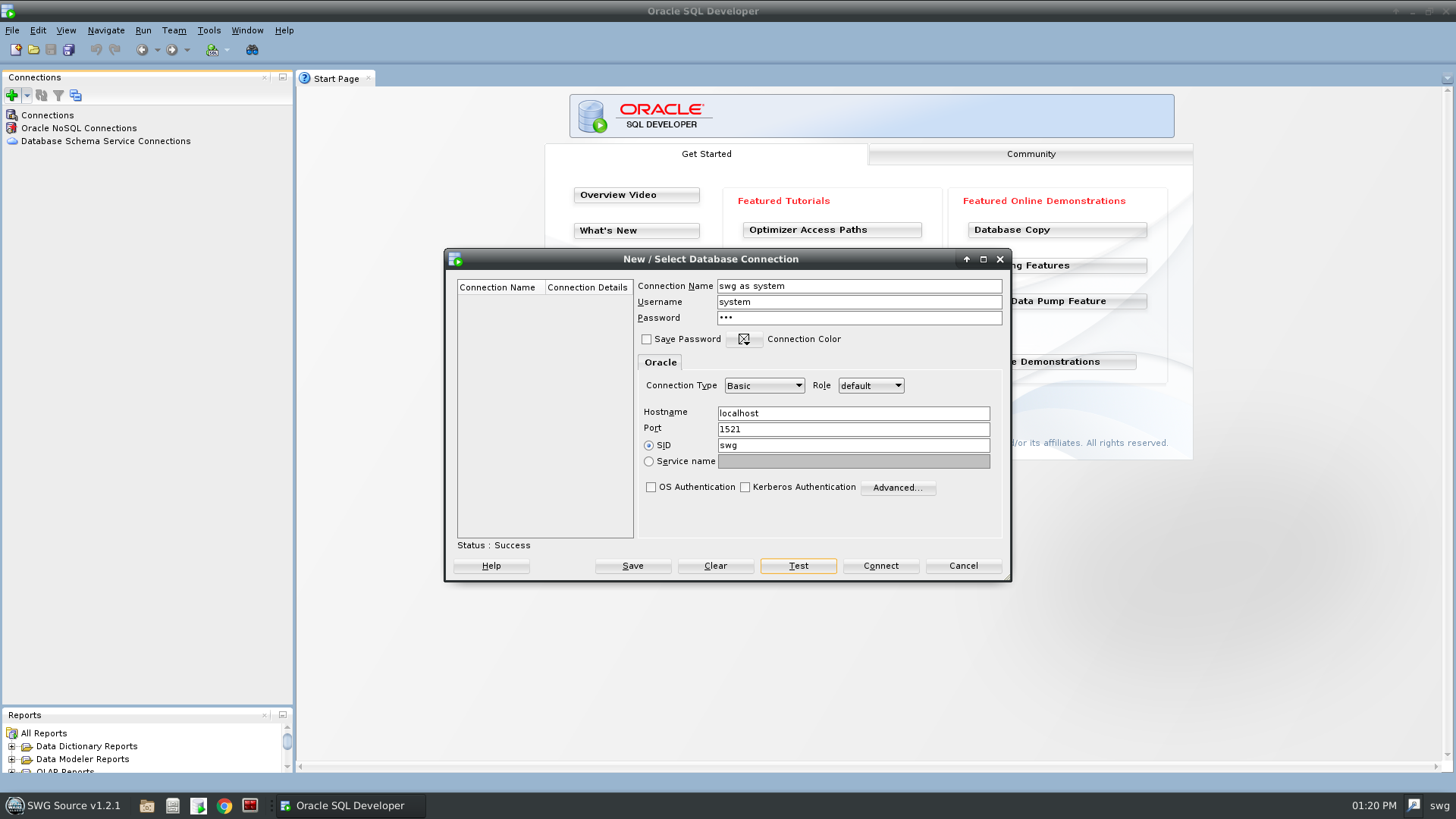Click the red terminal icon in taskbar
Viewport: 1456px width, 819px height.
click(x=250, y=806)
